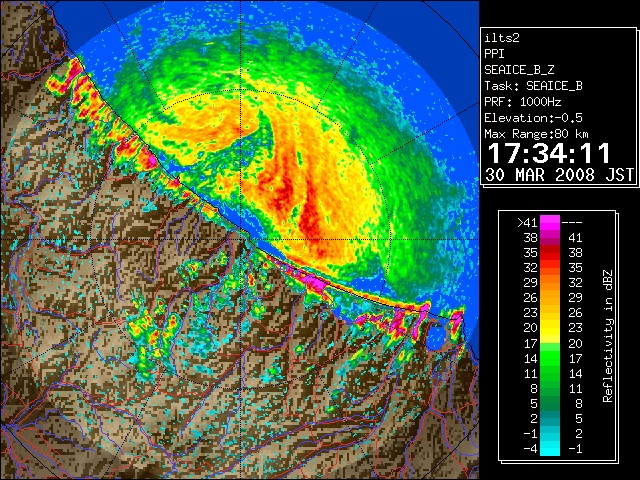
Task: Click the 'PRF: 1000Hz' text
Action: point(523,102)
